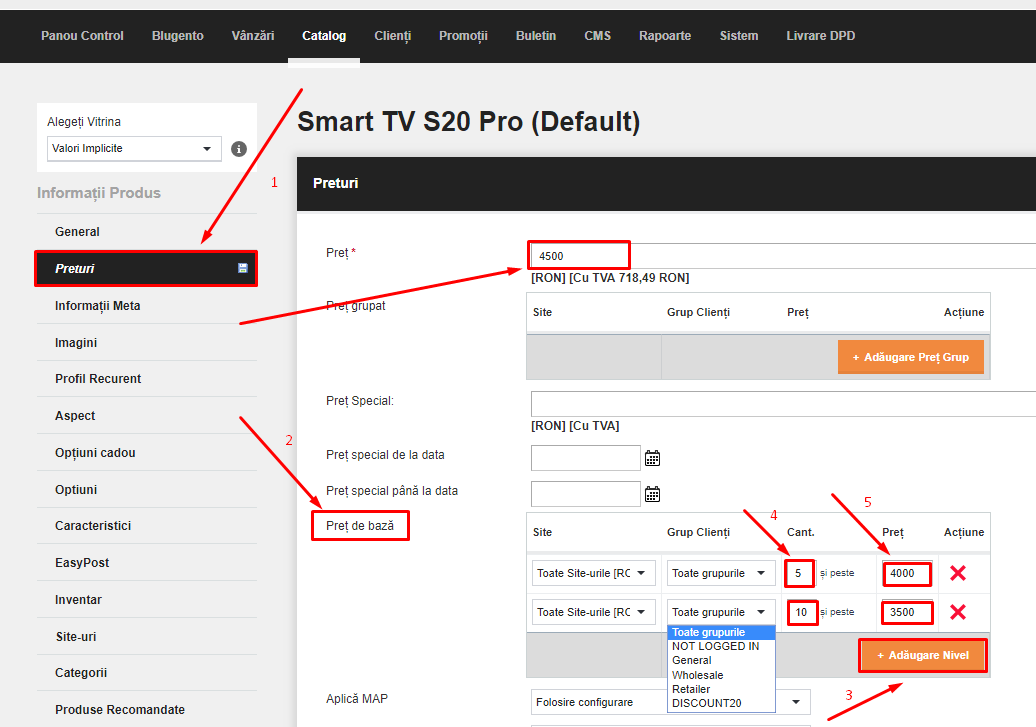Click the Preț Special input field

coord(783,404)
